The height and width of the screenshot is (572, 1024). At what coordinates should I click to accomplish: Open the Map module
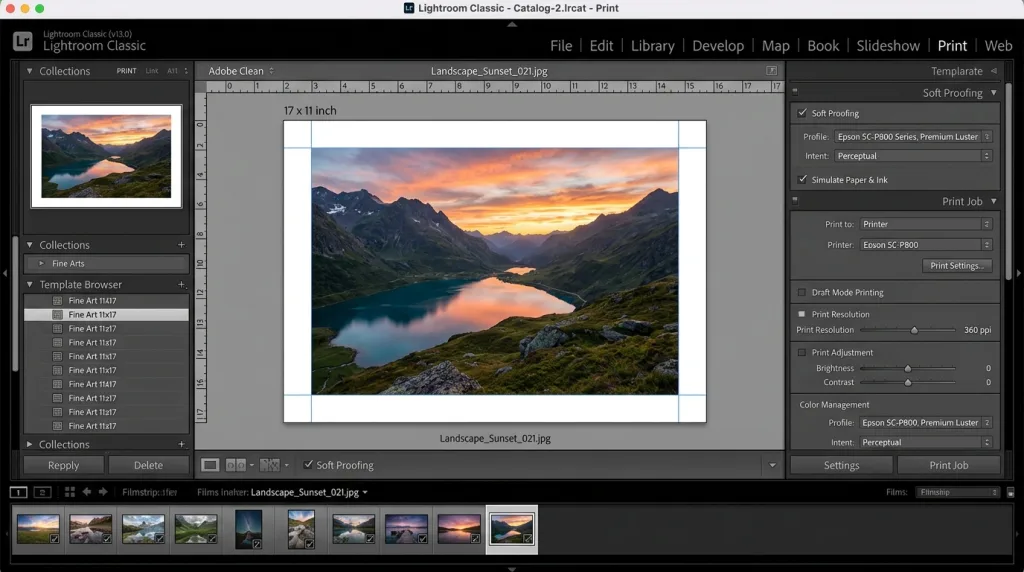775,46
